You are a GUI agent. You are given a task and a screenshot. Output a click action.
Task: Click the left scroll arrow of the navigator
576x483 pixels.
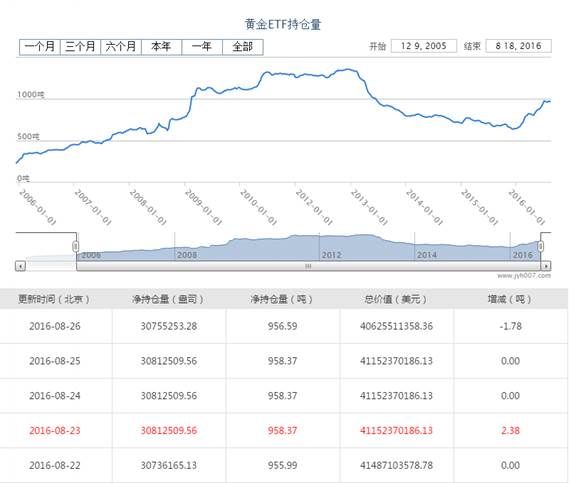pos(21,266)
